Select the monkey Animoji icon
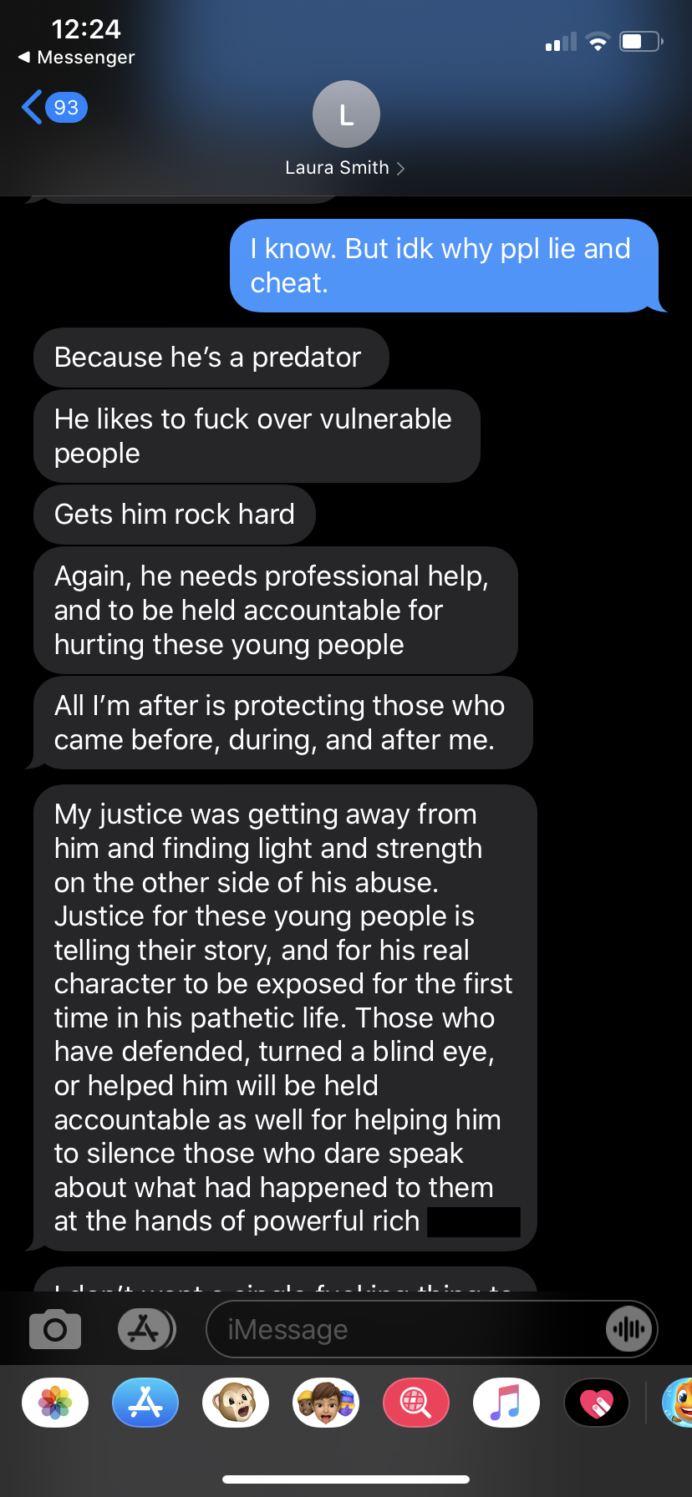Image resolution: width=692 pixels, height=1497 pixels. [x=236, y=1403]
